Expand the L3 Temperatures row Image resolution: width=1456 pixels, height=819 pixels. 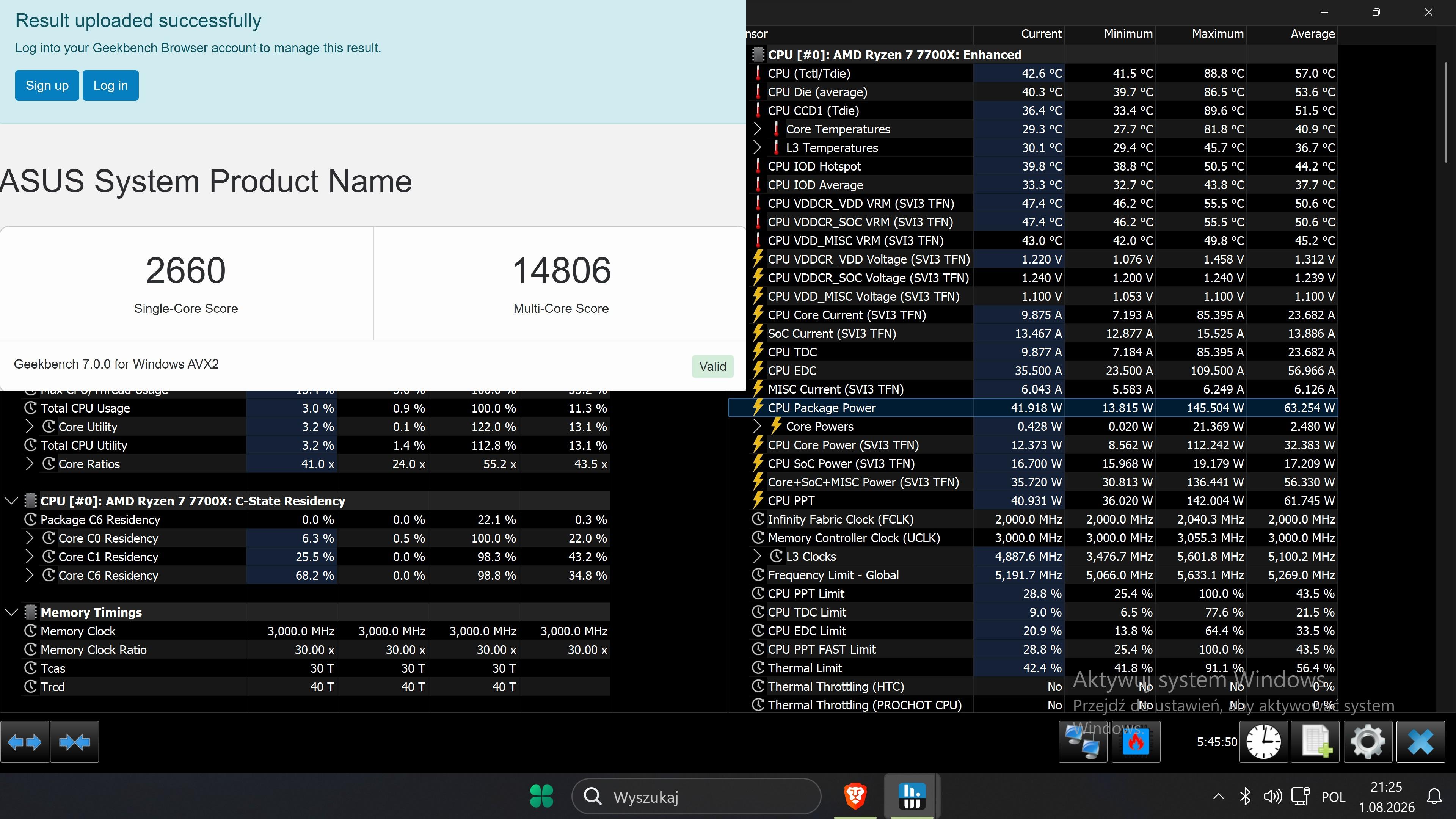coord(758,147)
